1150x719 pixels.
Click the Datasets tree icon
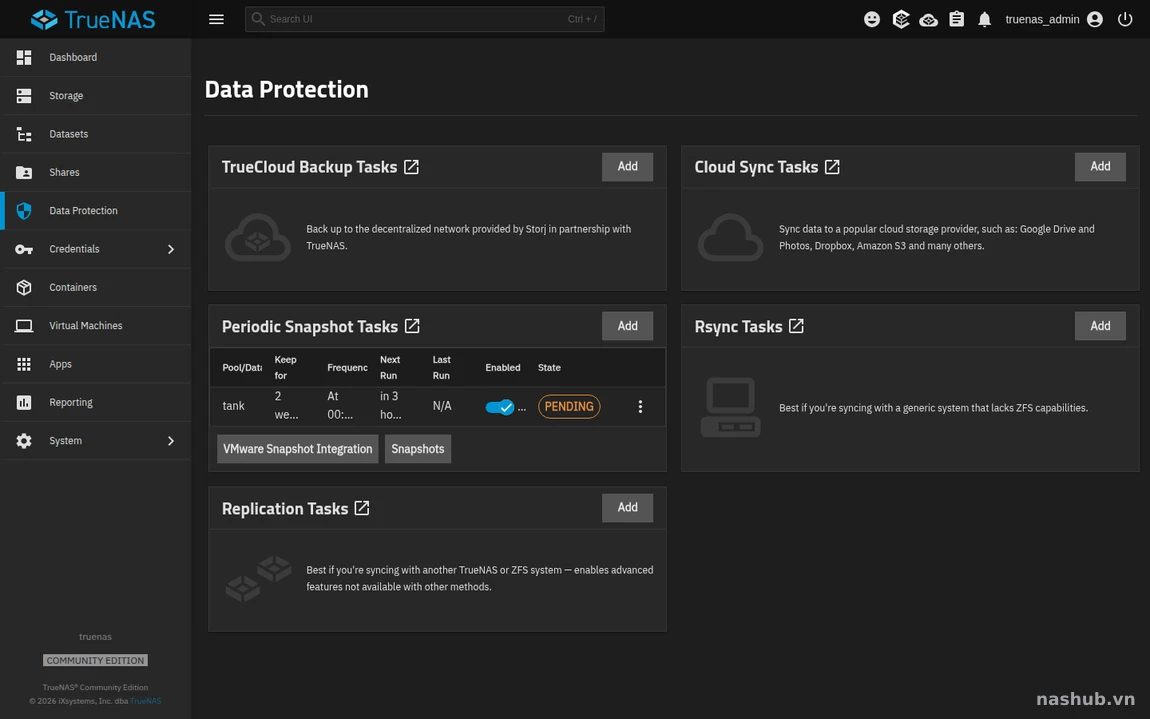click(x=24, y=134)
